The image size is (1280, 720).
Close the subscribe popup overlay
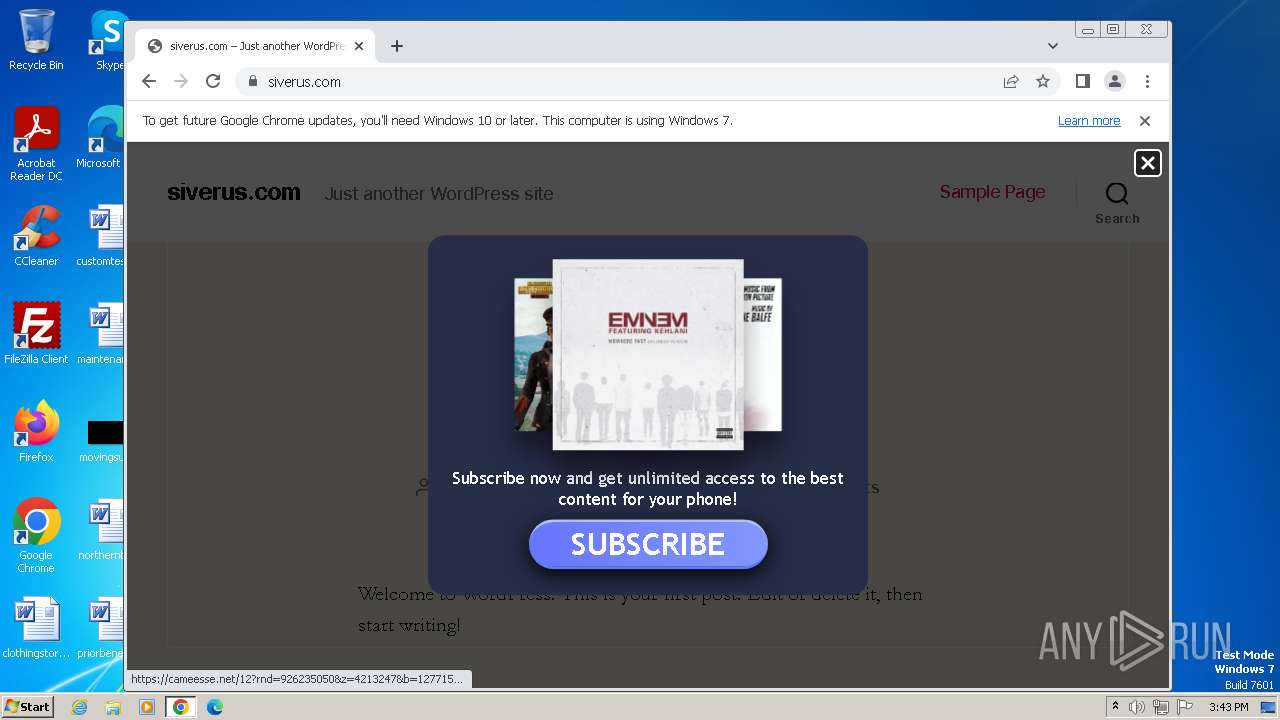pyautogui.click(x=1148, y=163)
